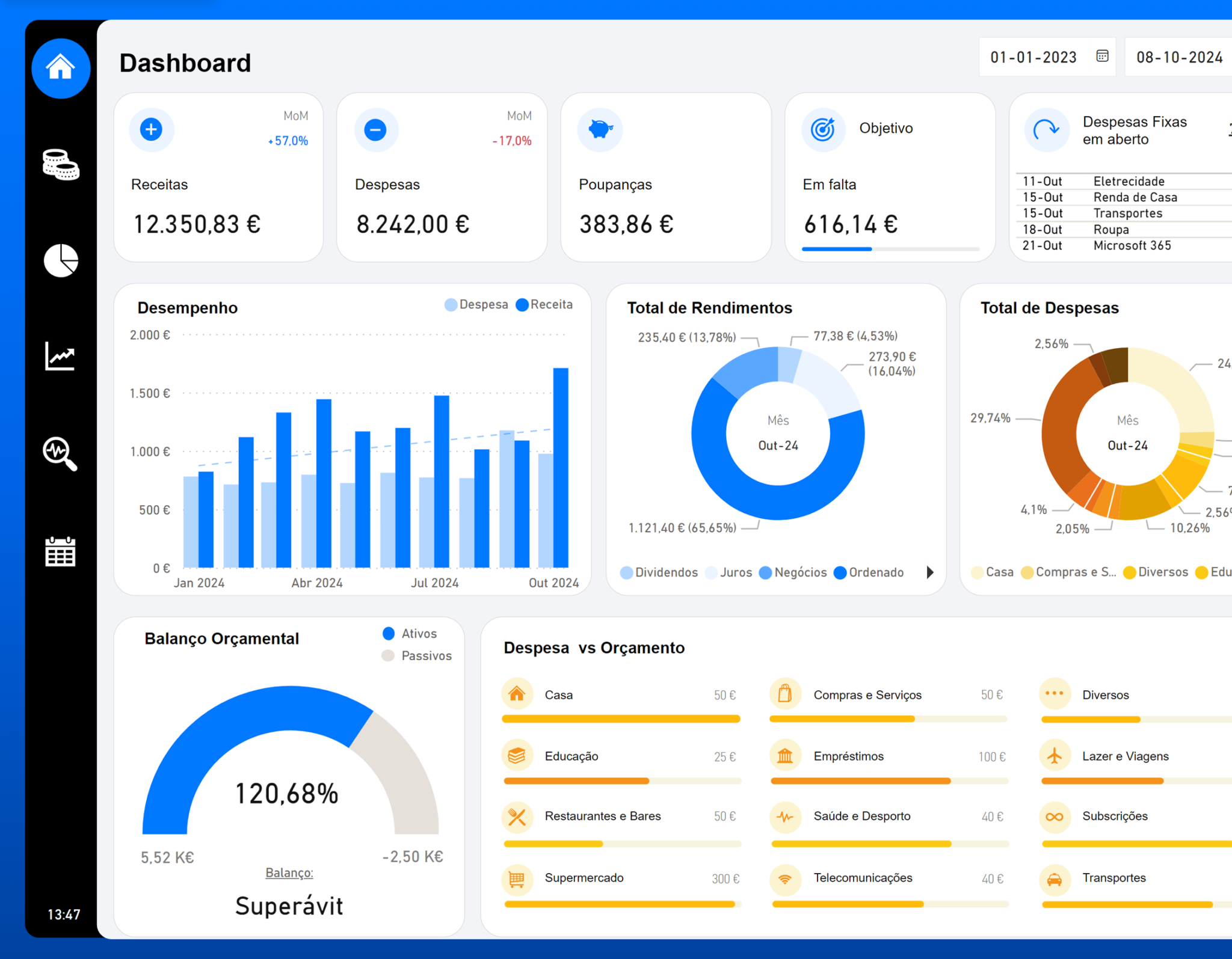Open the pie chart sidebar page
The height and width of the screenshot is (959, 1232).
[x=61, y=260]
